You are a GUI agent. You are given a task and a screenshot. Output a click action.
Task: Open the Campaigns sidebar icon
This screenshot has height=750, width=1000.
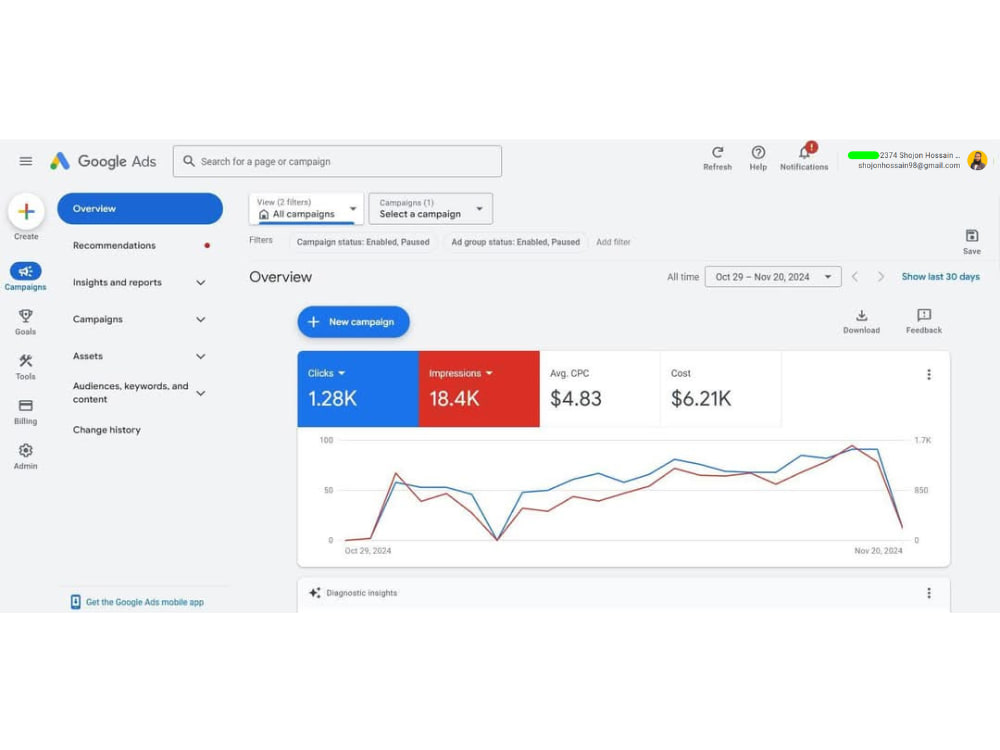[x=26, y=272]
